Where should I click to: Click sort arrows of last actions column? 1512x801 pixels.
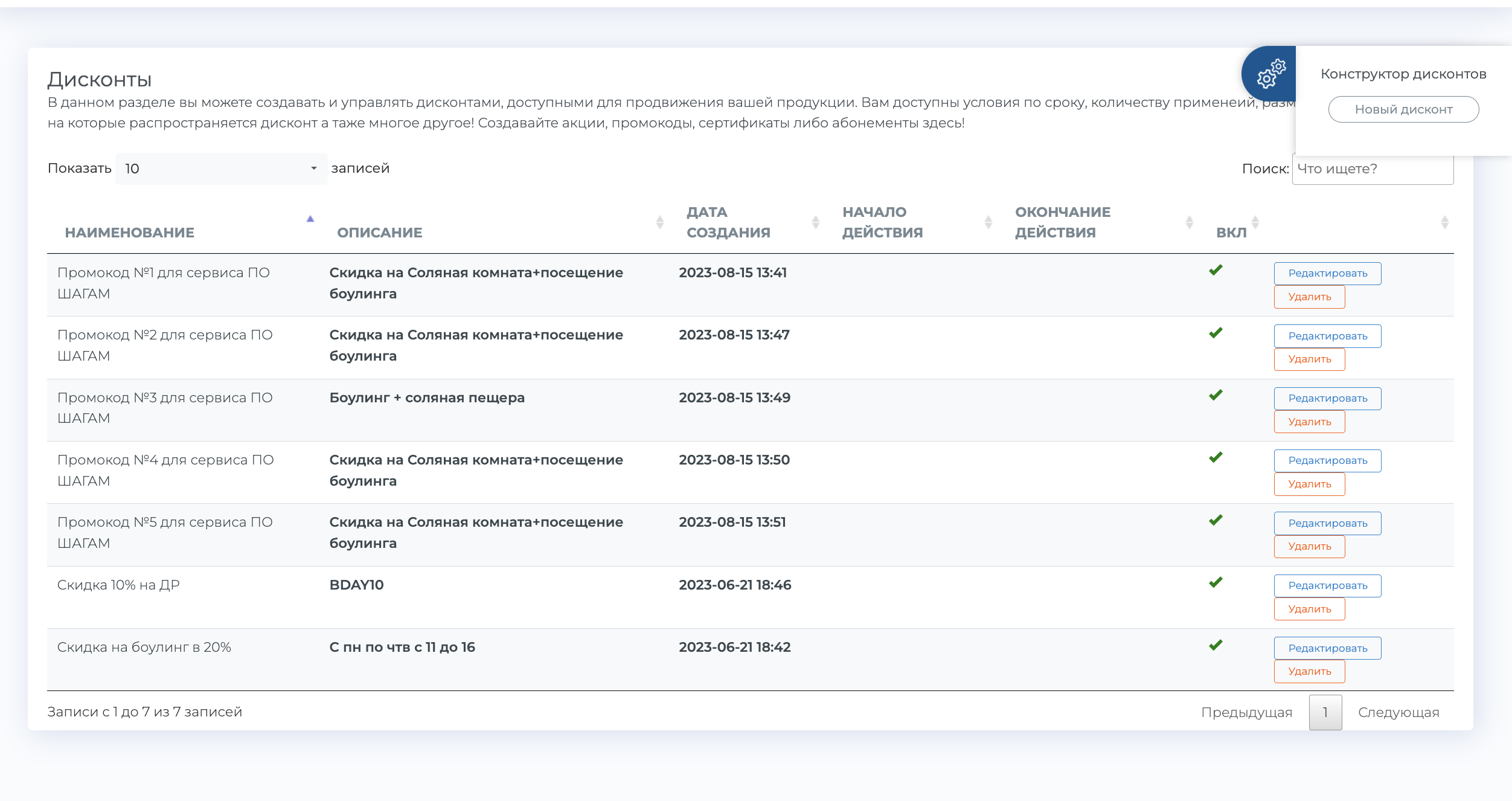point(1444,222)
